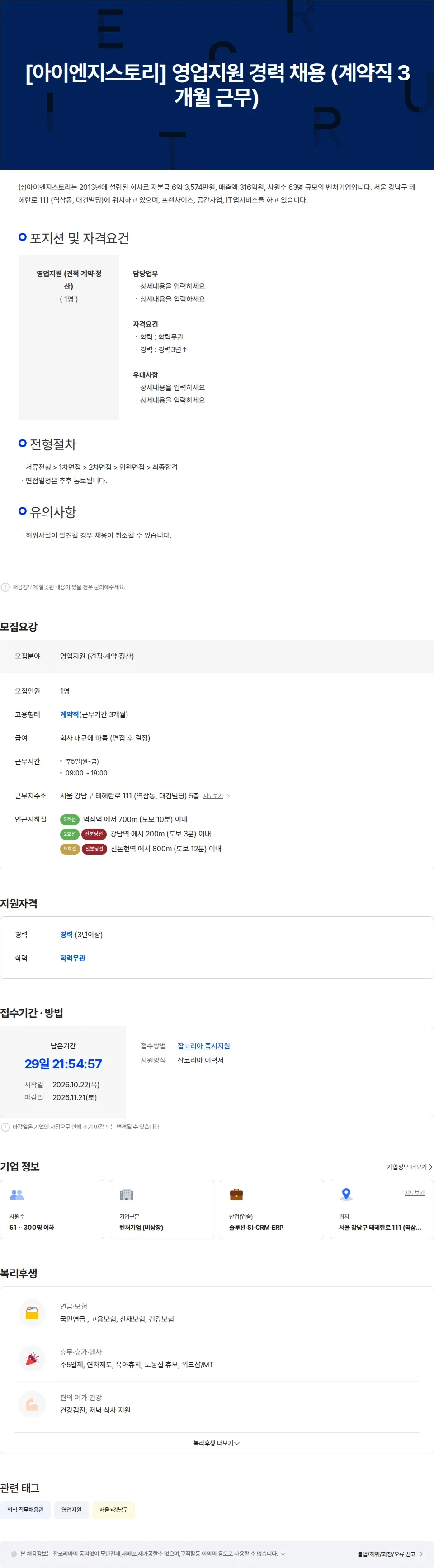The width and height of the screenshot is (434, 1568).
Task: Click the 연금·보험 benefits icon
Action: [x=32, y=1313]
